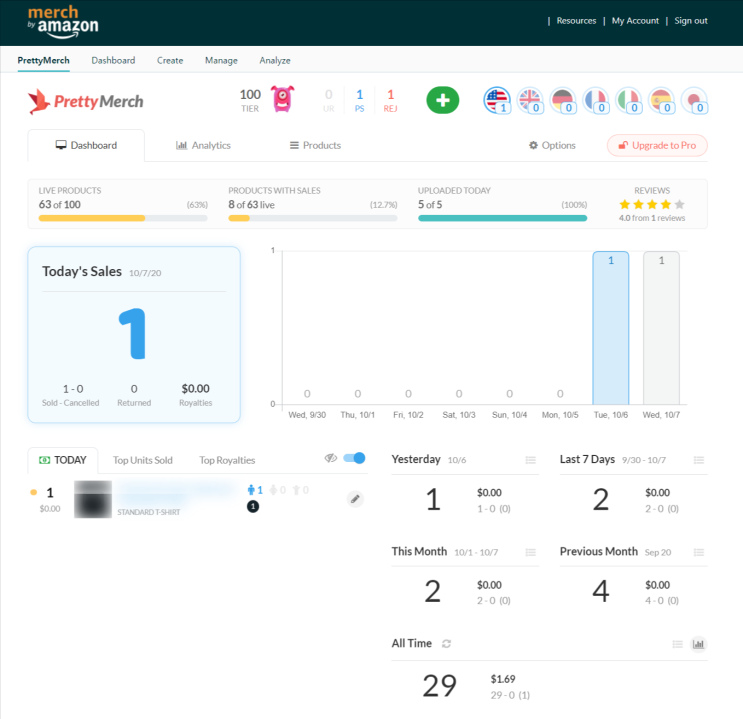Click the 100 TIER indicator
The image size is (743, 719).
(250, 100)
